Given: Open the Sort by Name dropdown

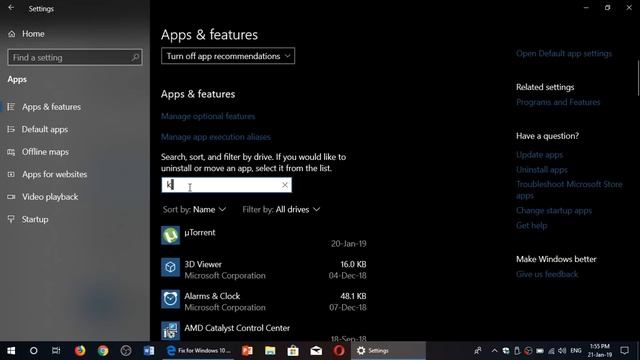Looking at the screenshot, I should pyautogui.click(x=194, y=209).
